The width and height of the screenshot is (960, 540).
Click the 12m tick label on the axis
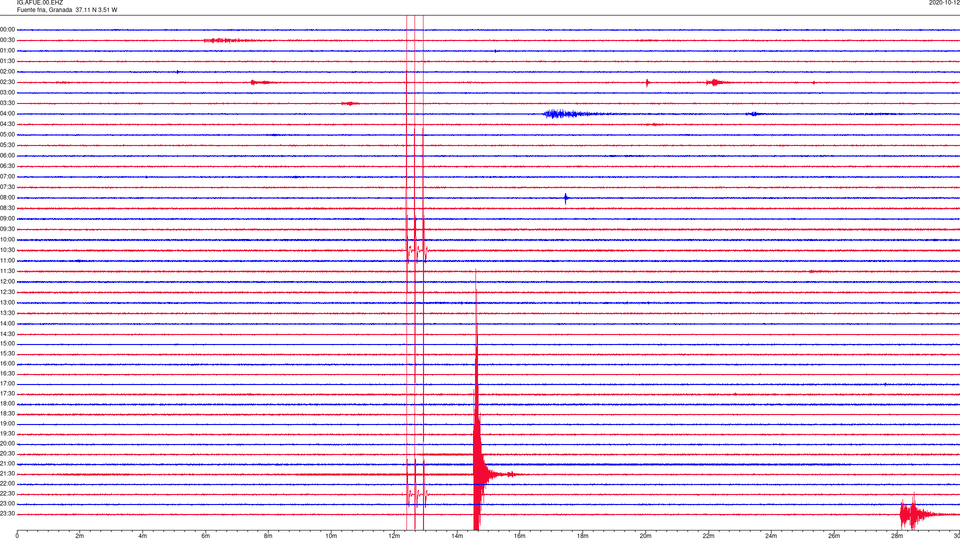(x=394, y=536)
